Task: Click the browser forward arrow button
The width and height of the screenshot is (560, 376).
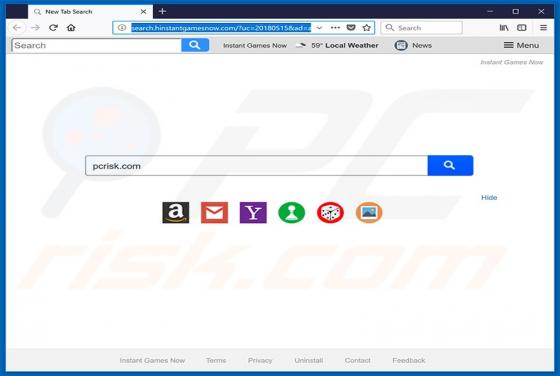Action: click(x=35, y=27)
